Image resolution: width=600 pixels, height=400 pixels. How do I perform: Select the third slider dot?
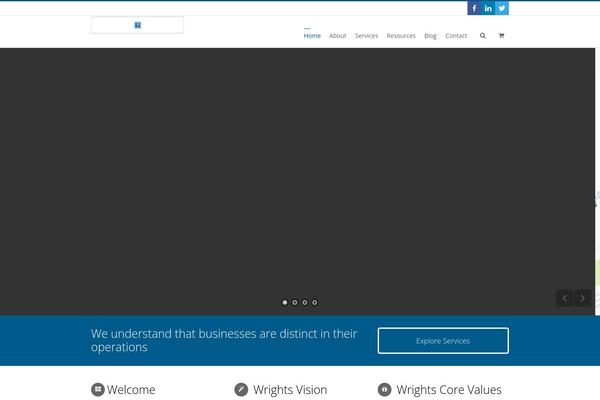pyautogui.click(x=305, y=302)
